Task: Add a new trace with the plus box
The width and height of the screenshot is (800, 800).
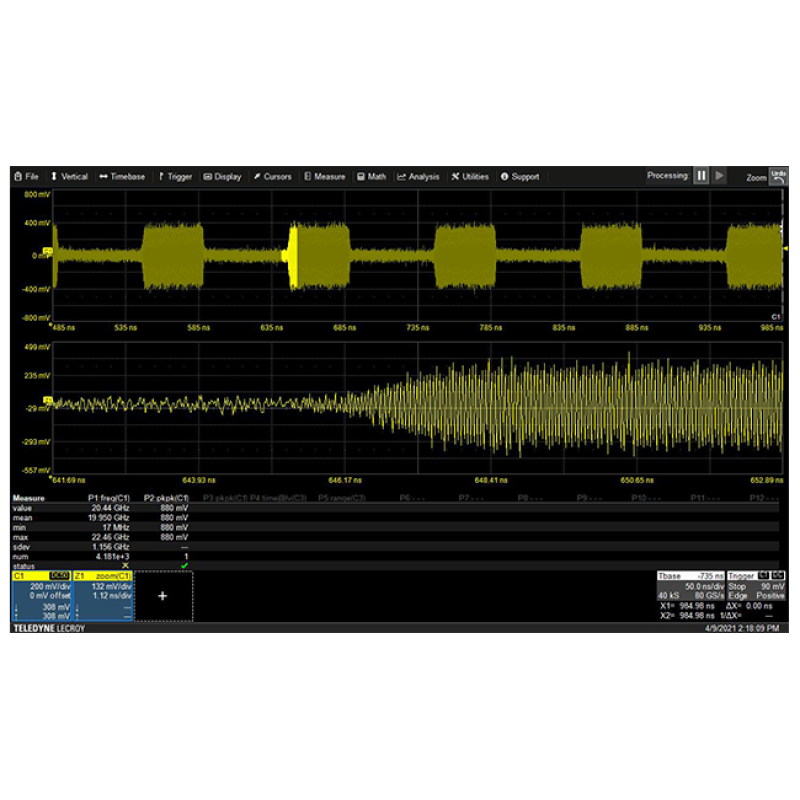Action: click(162, 596)
